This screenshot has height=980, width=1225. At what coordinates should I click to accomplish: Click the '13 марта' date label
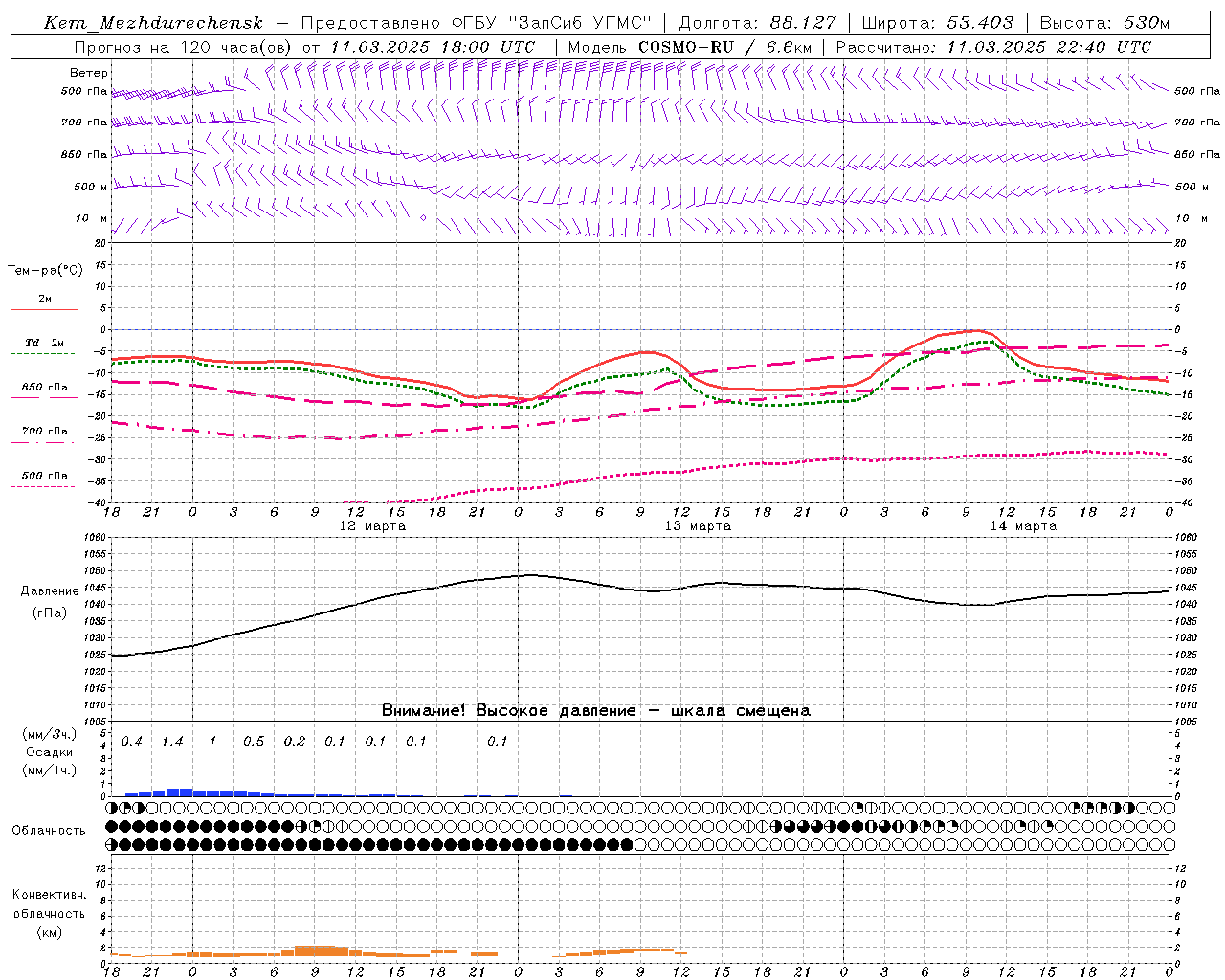click(x=699, y=526)
